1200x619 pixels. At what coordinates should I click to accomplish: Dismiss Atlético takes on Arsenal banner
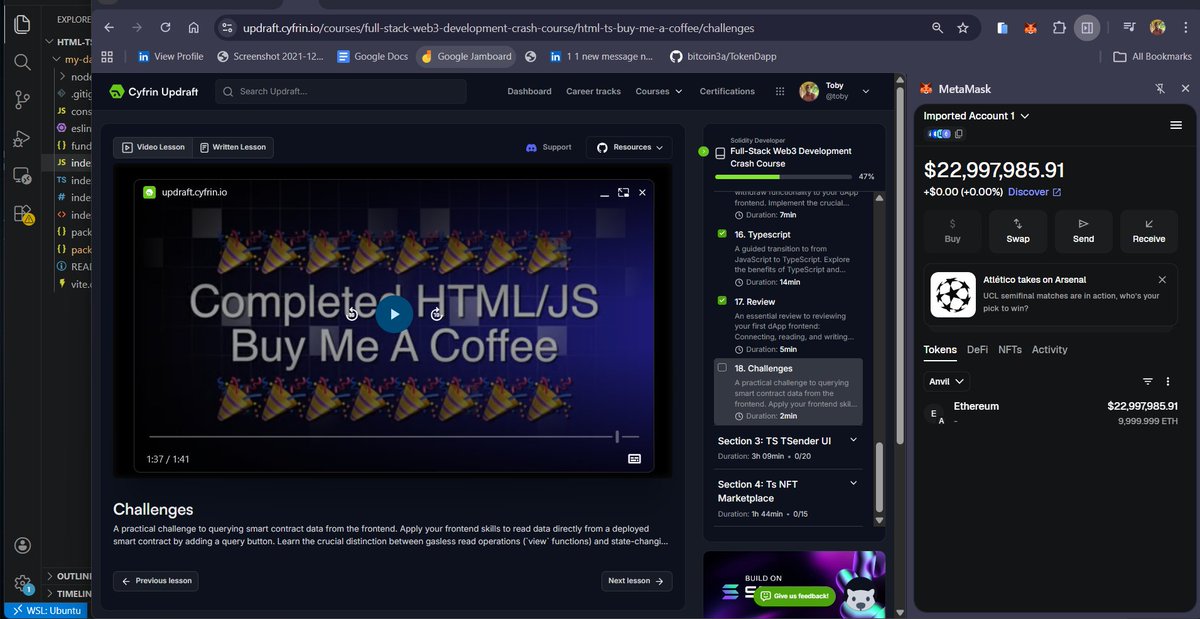click(x=1162, y=280)
